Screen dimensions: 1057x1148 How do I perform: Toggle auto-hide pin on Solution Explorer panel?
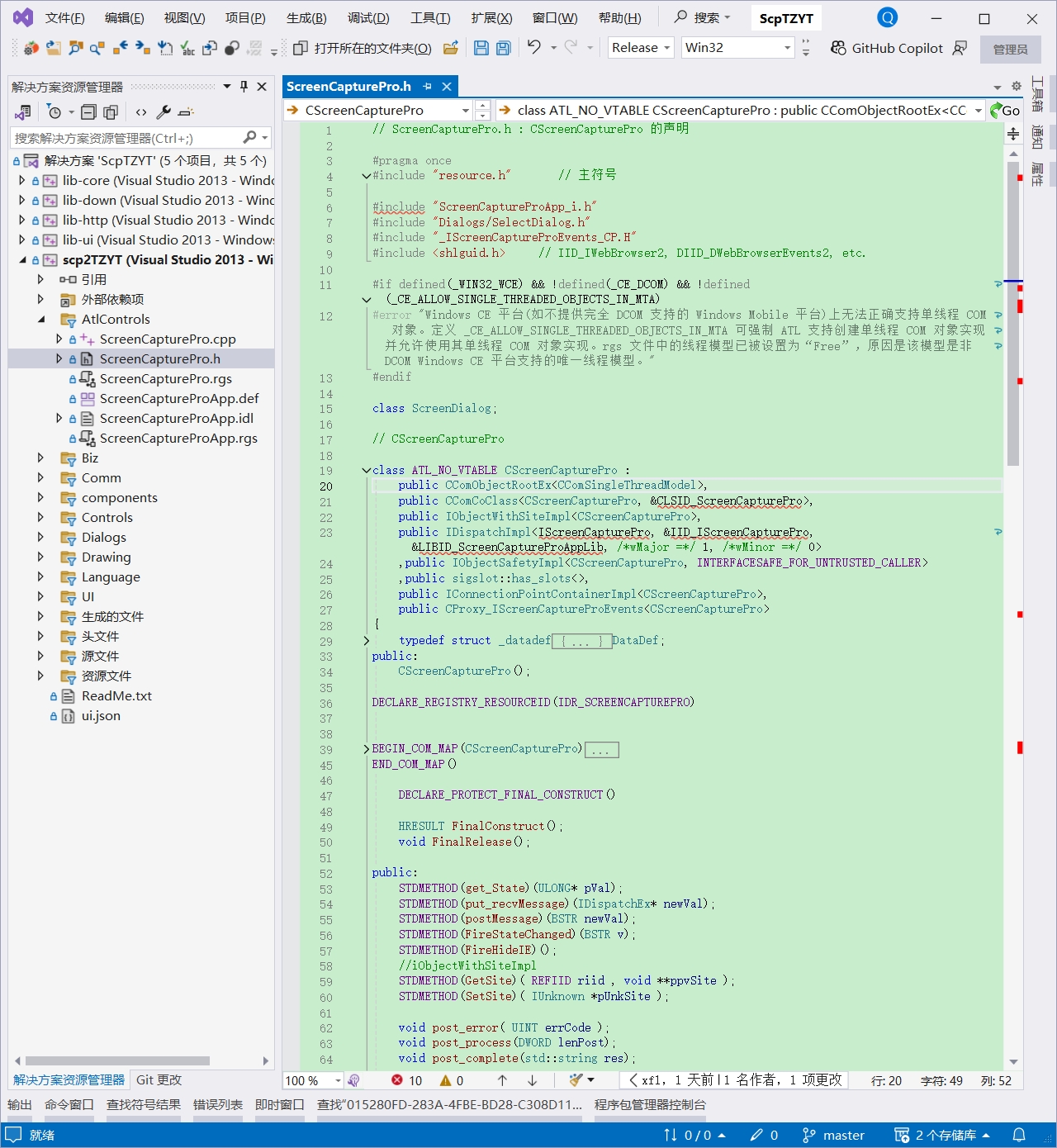point(244,87)
